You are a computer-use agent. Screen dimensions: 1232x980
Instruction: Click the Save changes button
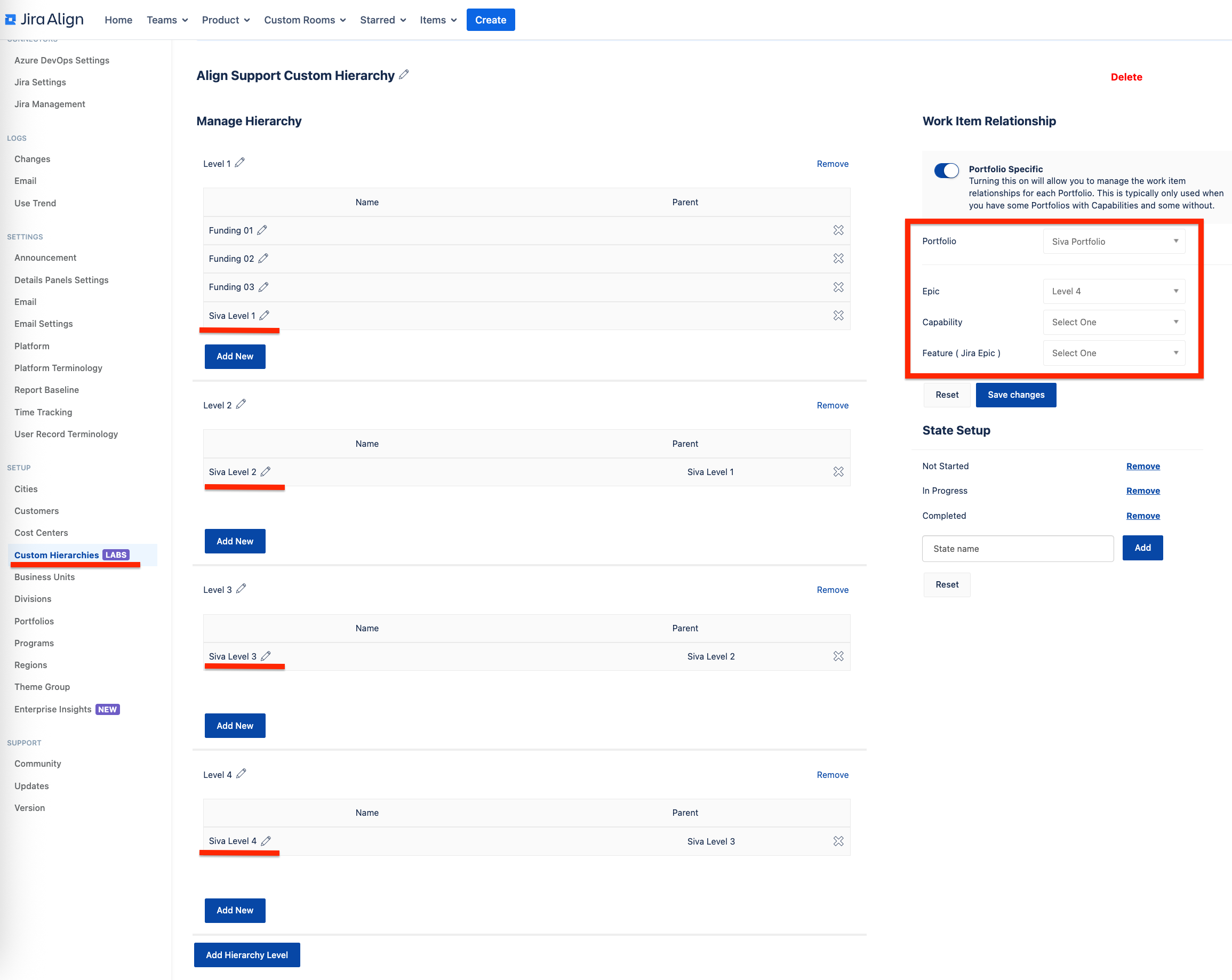click(x=1015, y=394)
